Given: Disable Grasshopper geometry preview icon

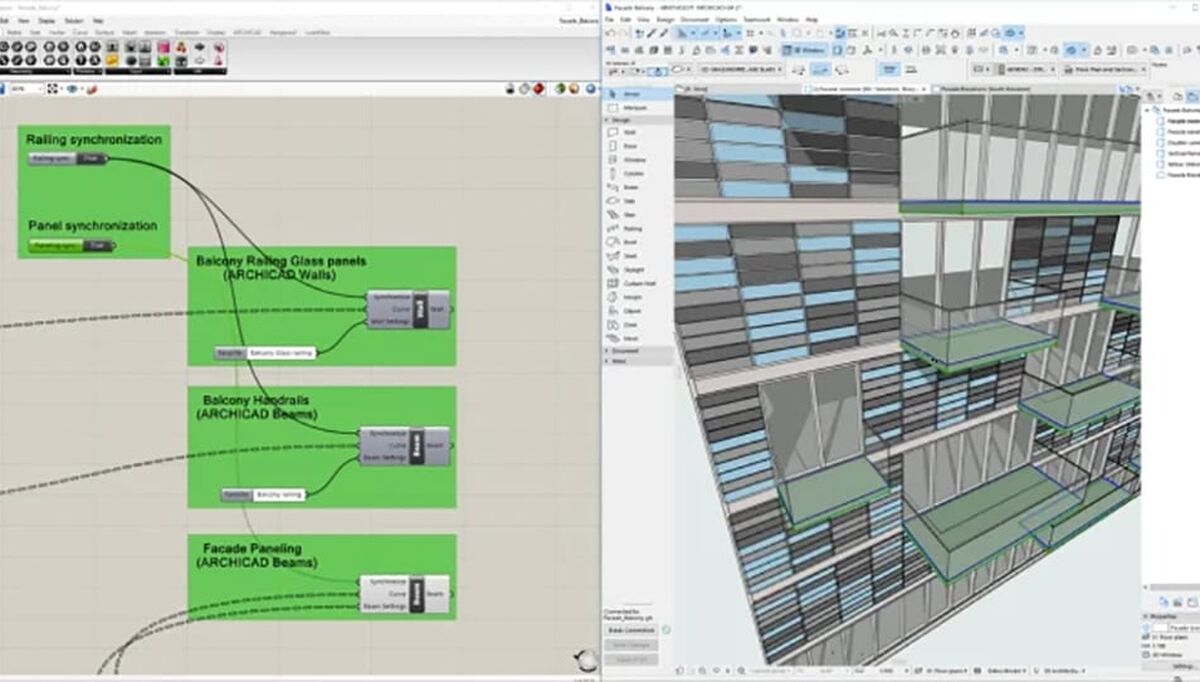Looking at the screenshot, I should pos(511,89).
